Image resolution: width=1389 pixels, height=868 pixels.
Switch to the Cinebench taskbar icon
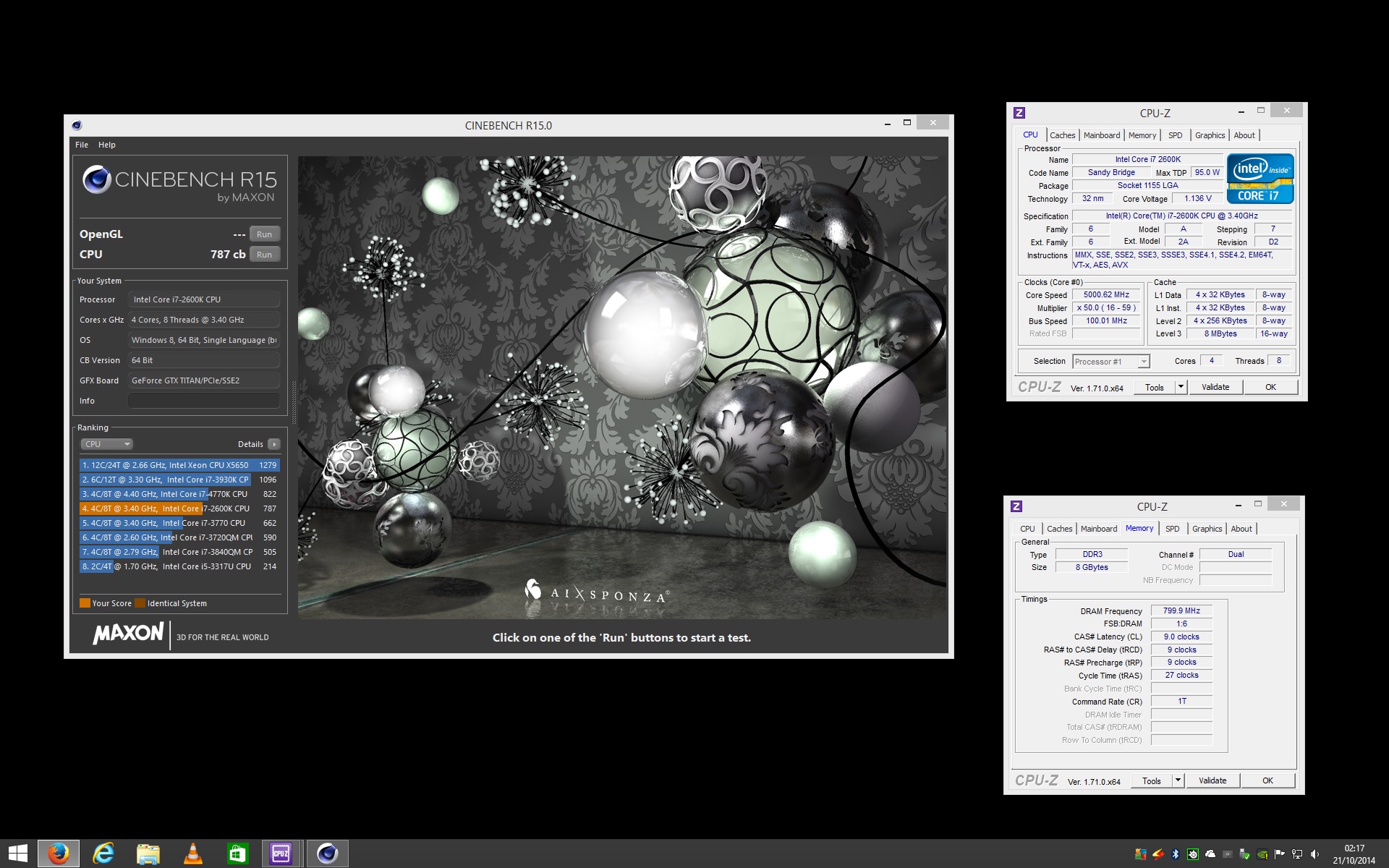[x=328, y=854]
